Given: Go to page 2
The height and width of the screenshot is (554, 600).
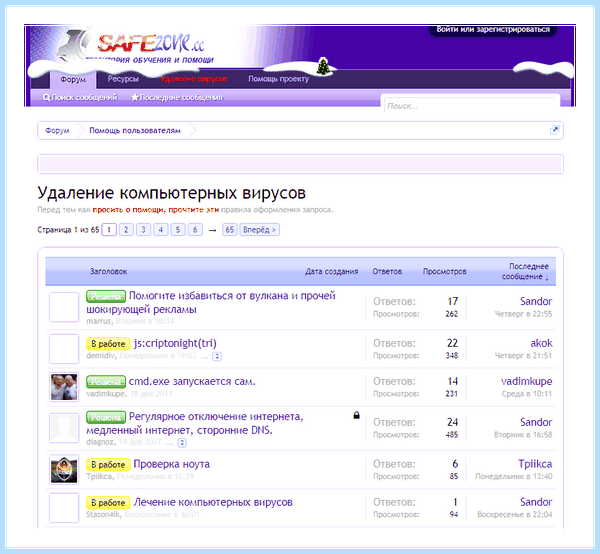Looking at the screenshot, I should tap(126, 230).
